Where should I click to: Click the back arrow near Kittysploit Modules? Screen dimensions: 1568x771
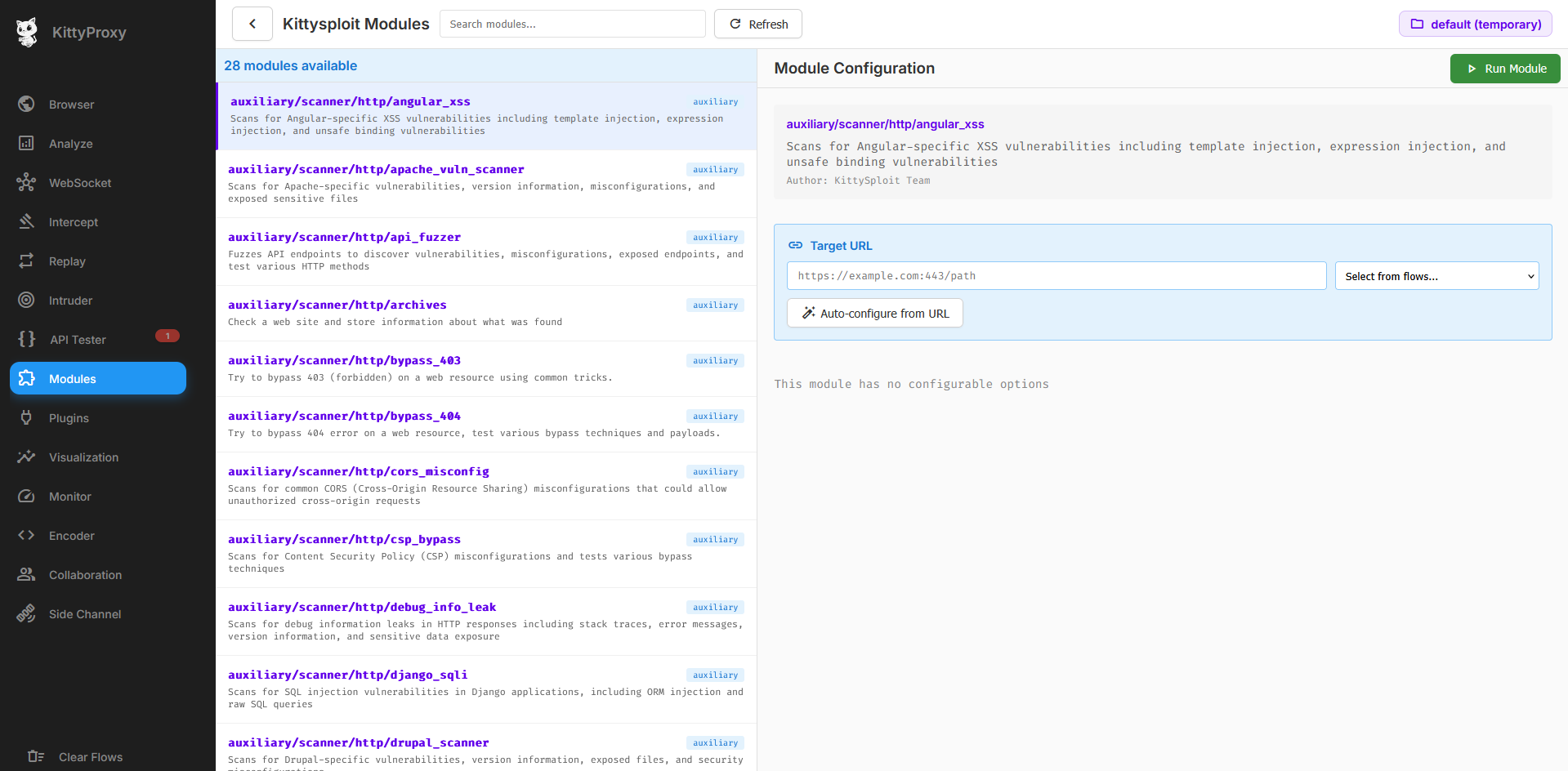[252, 24]
